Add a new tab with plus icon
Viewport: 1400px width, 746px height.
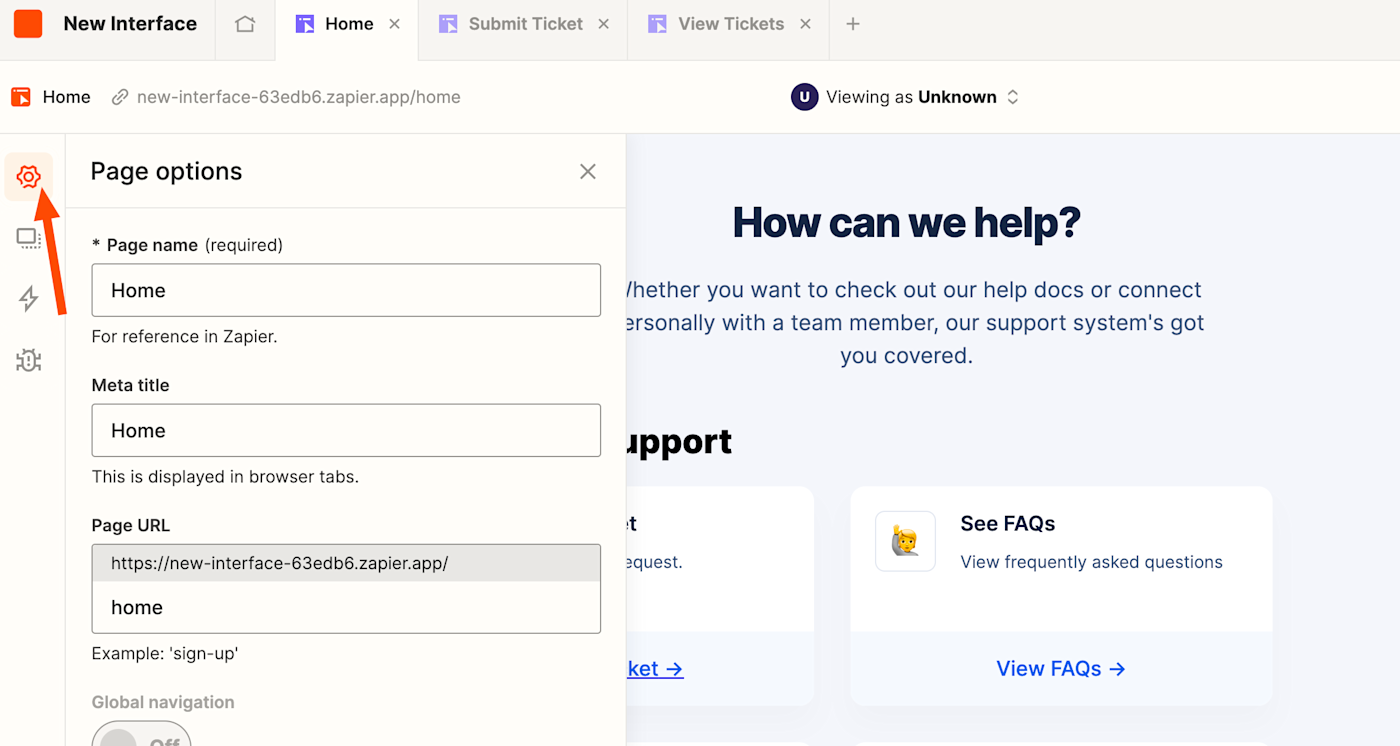tap(853, 24)
